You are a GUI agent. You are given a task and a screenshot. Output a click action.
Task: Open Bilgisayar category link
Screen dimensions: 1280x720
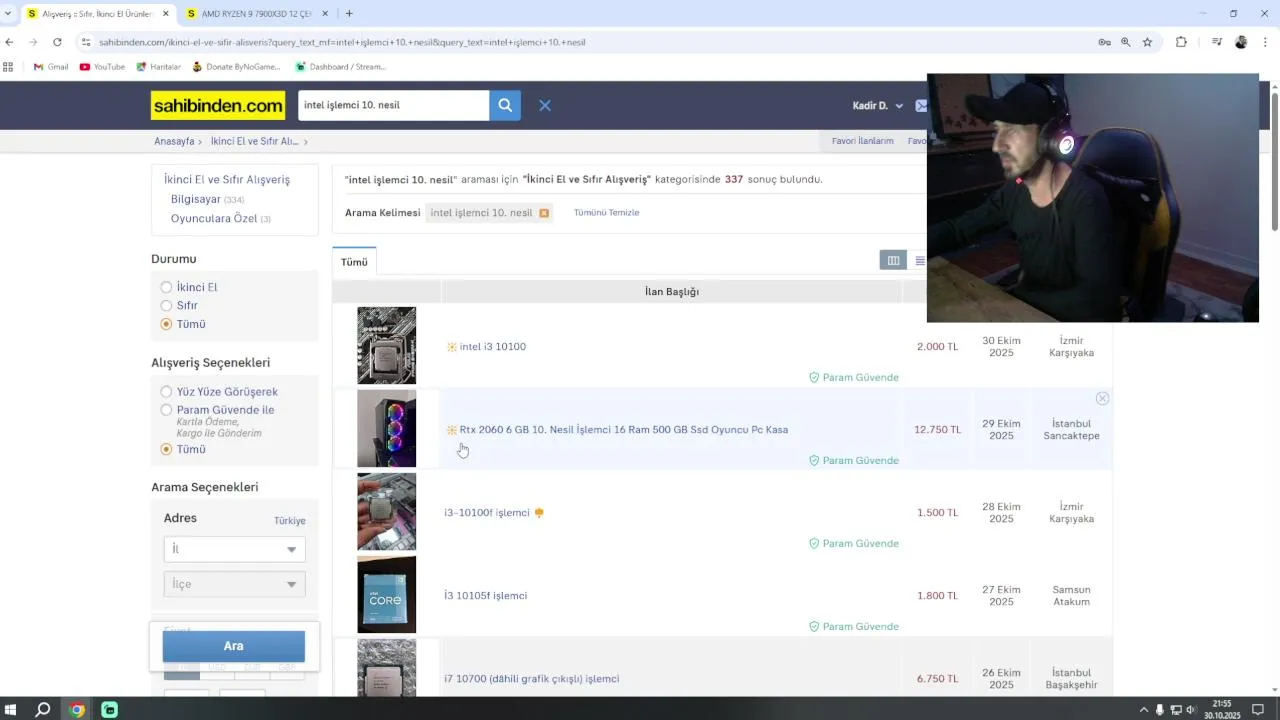pyautogui.click(x=195, y=199)
